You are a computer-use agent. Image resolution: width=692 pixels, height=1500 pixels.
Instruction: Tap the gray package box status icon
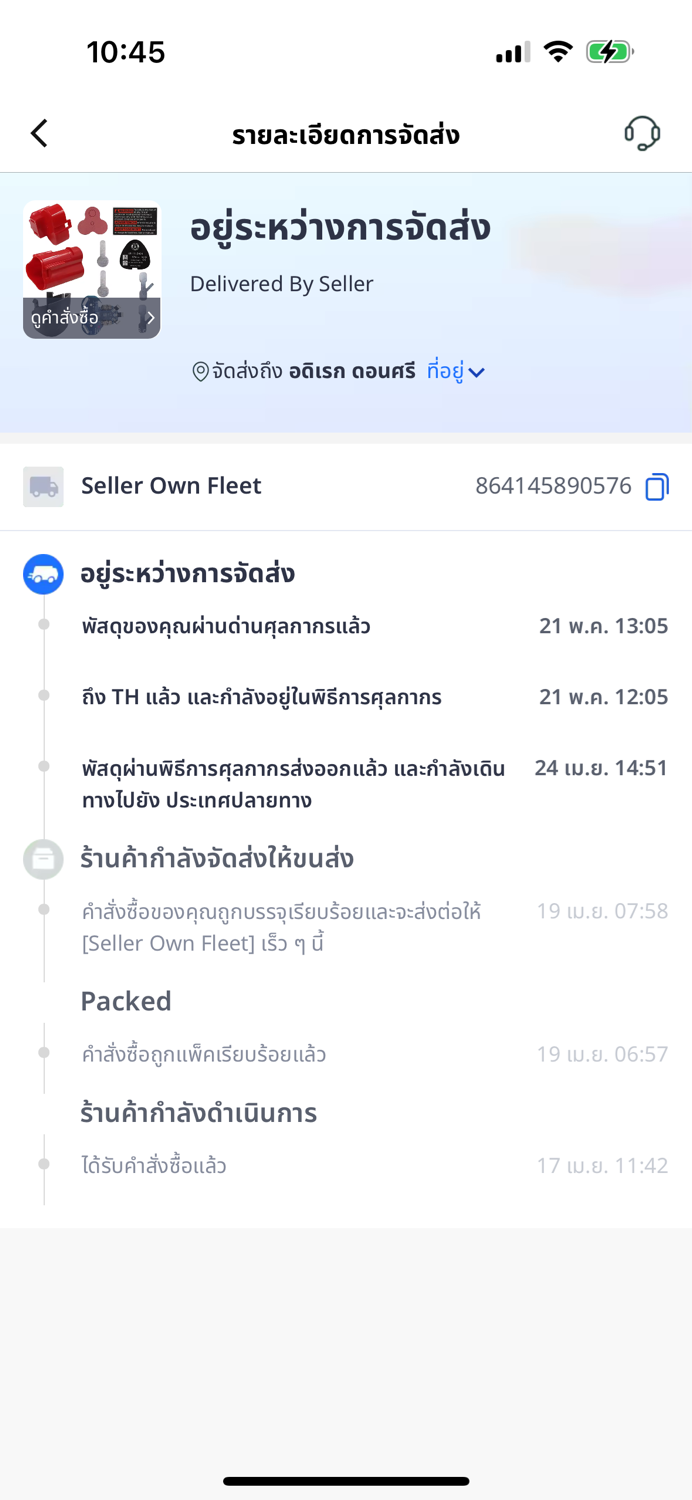[x=43, y=859]
